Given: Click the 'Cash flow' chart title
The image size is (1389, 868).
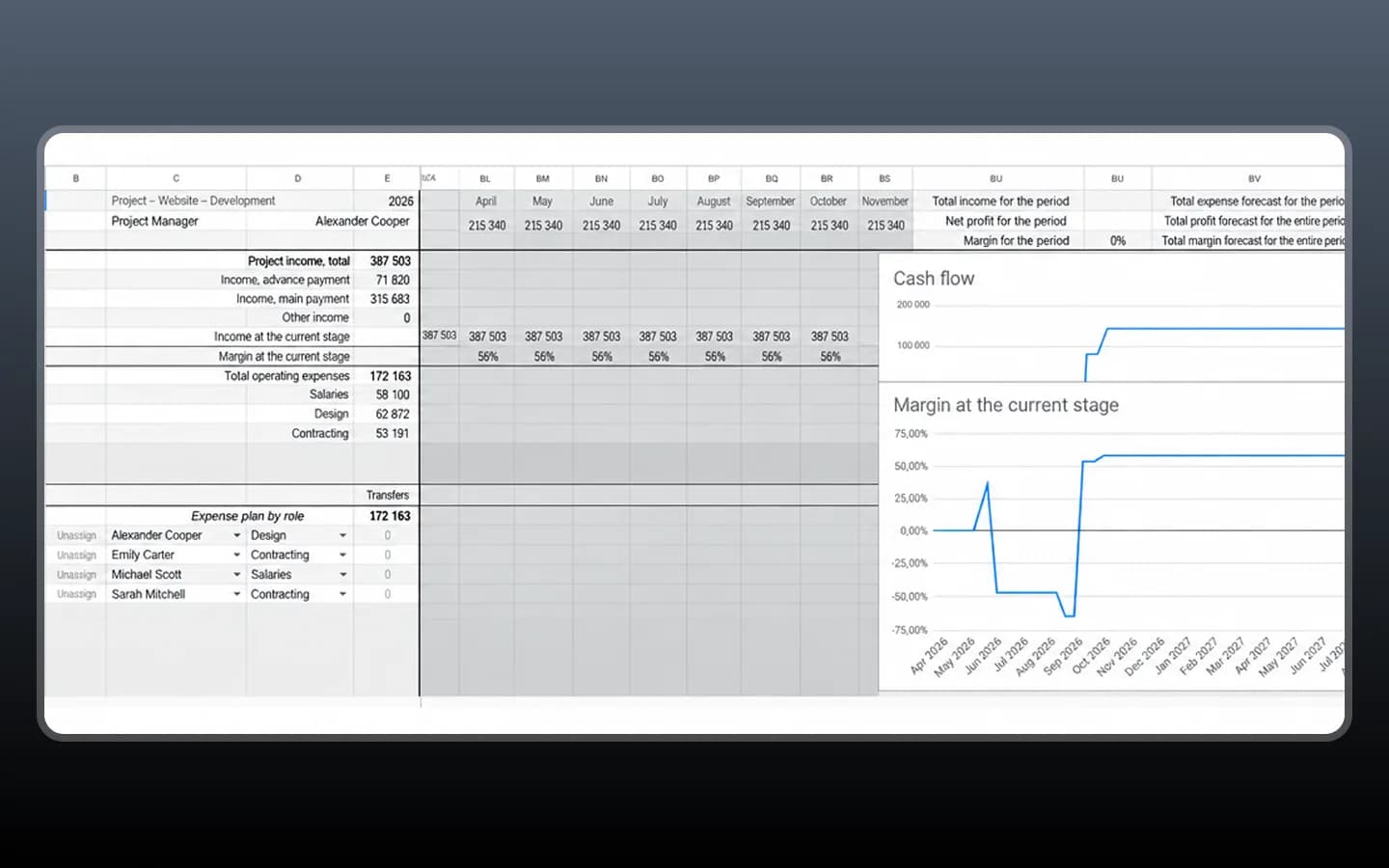Looking at the screenshot, I should 934,278.
